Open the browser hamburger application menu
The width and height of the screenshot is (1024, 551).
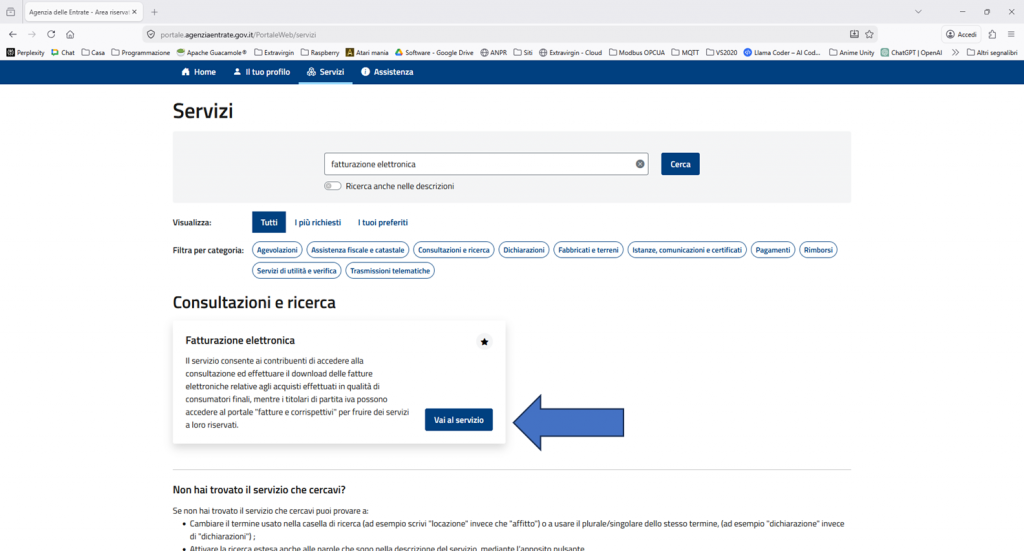(1011, 34)
